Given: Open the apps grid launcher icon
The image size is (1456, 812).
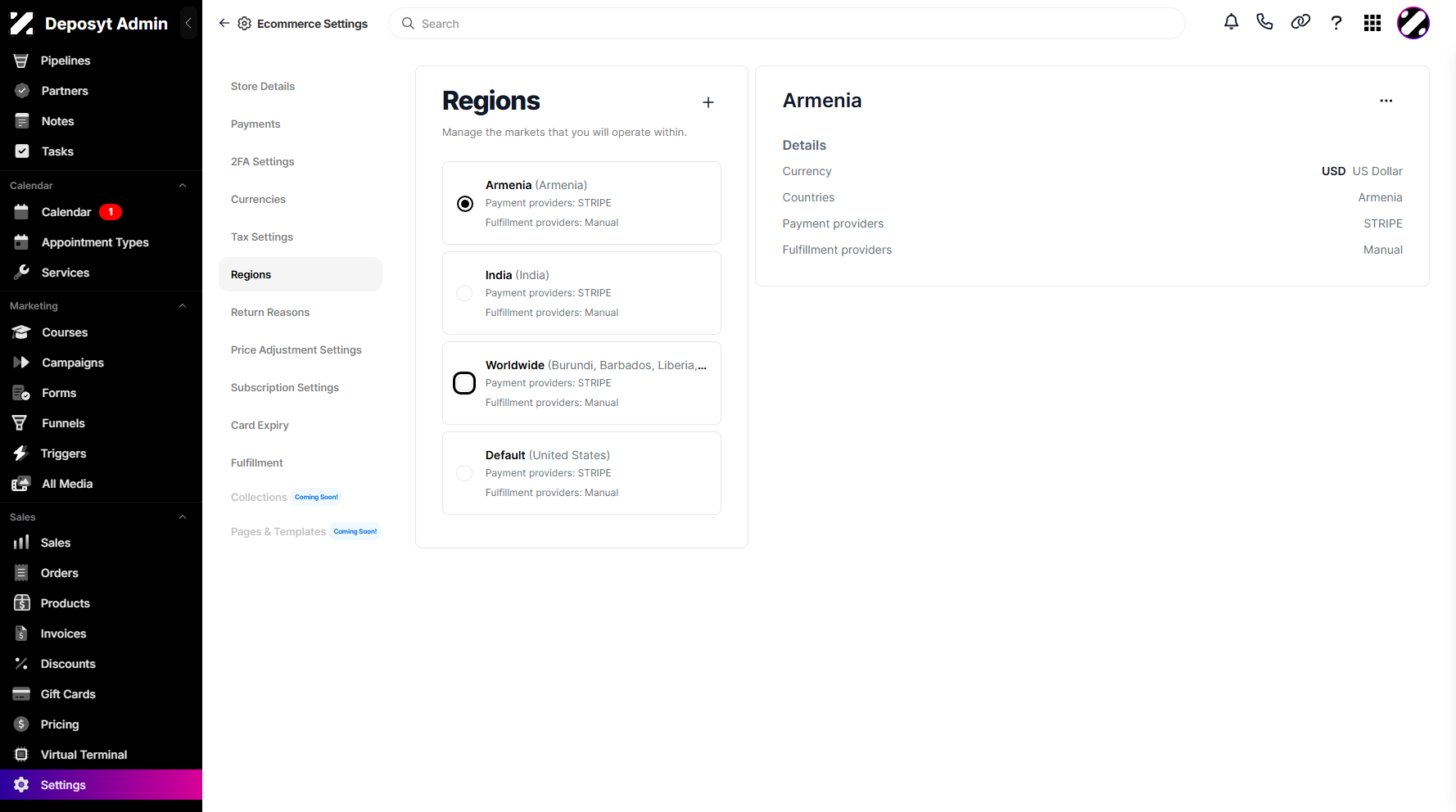Looking at the screenshot, I should (1372, 23).
